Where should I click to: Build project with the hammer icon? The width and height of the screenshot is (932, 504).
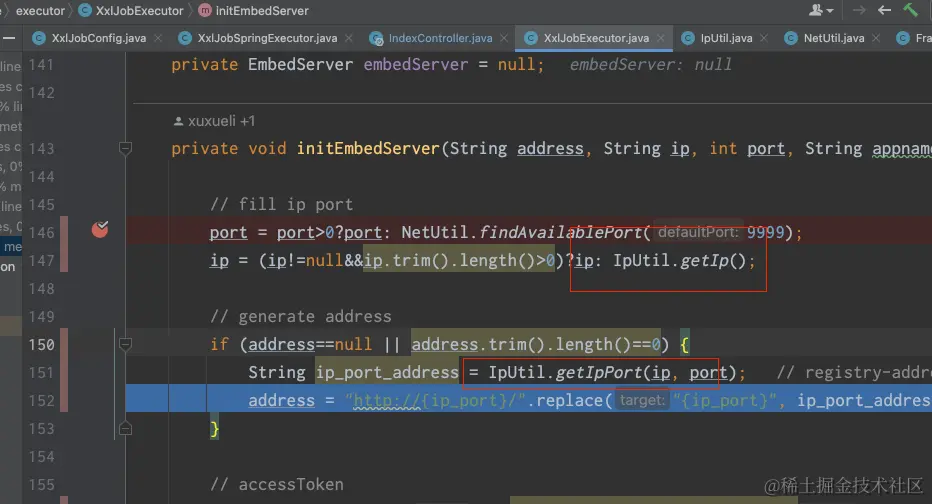pyautogui.click(x=910, y=10)
